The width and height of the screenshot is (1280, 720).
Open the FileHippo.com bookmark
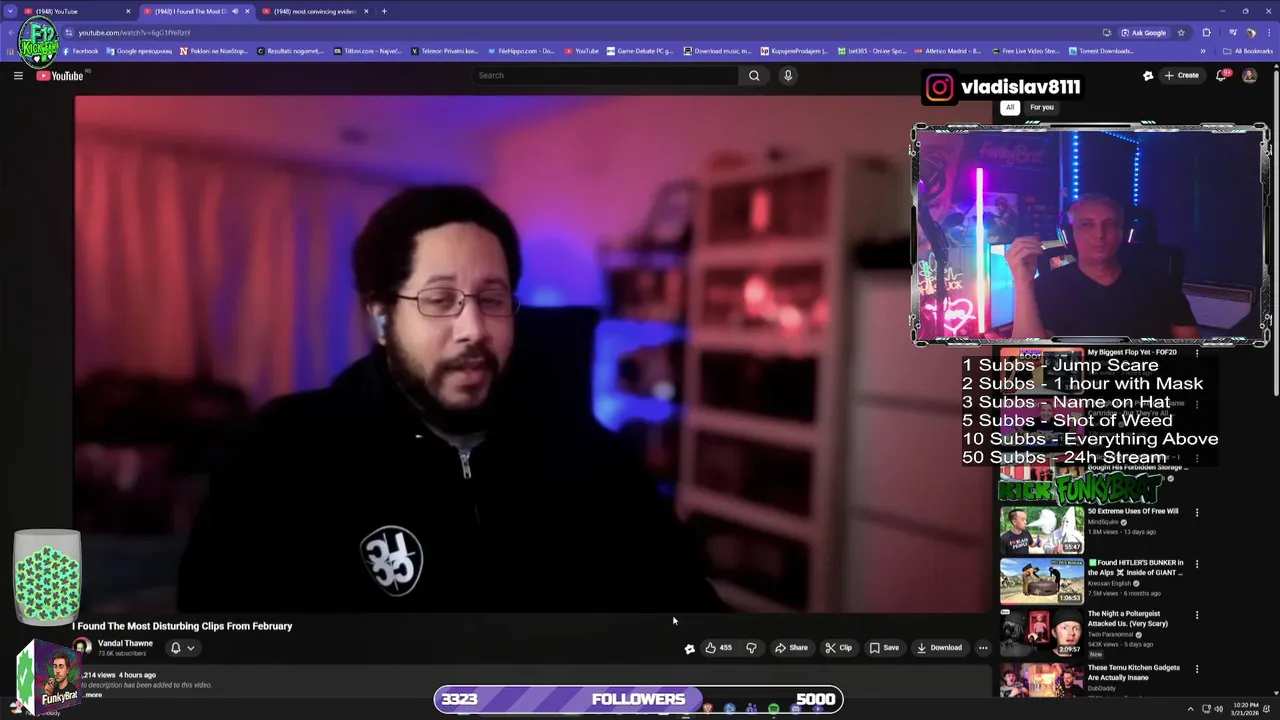(x=520, y=51)
